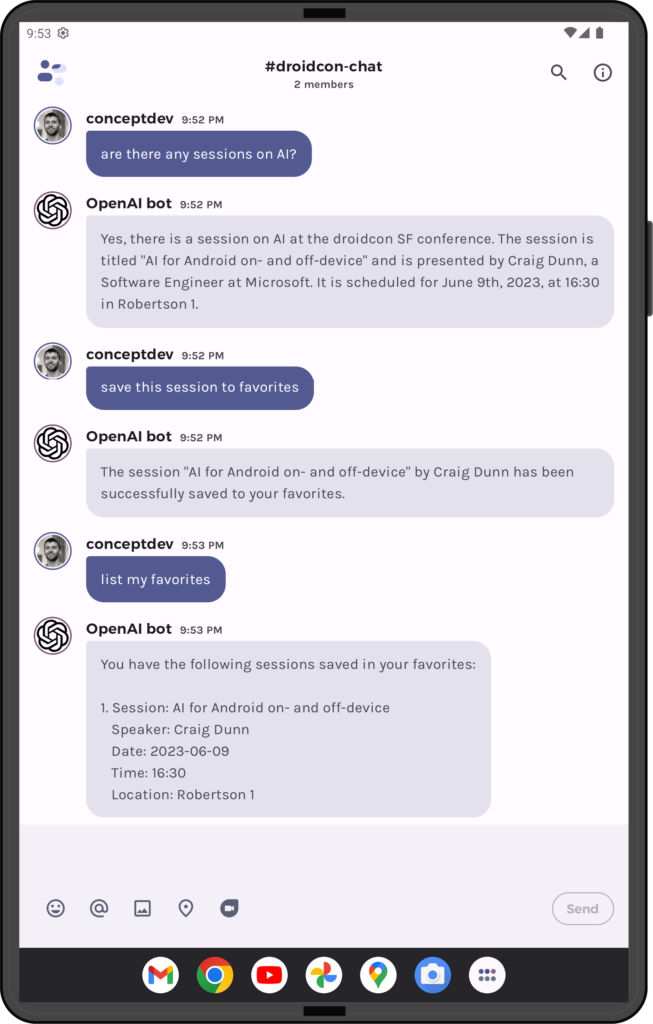This screenshot has width=653, height=1024.
Task: Open channel info icon
Action: 602,72
